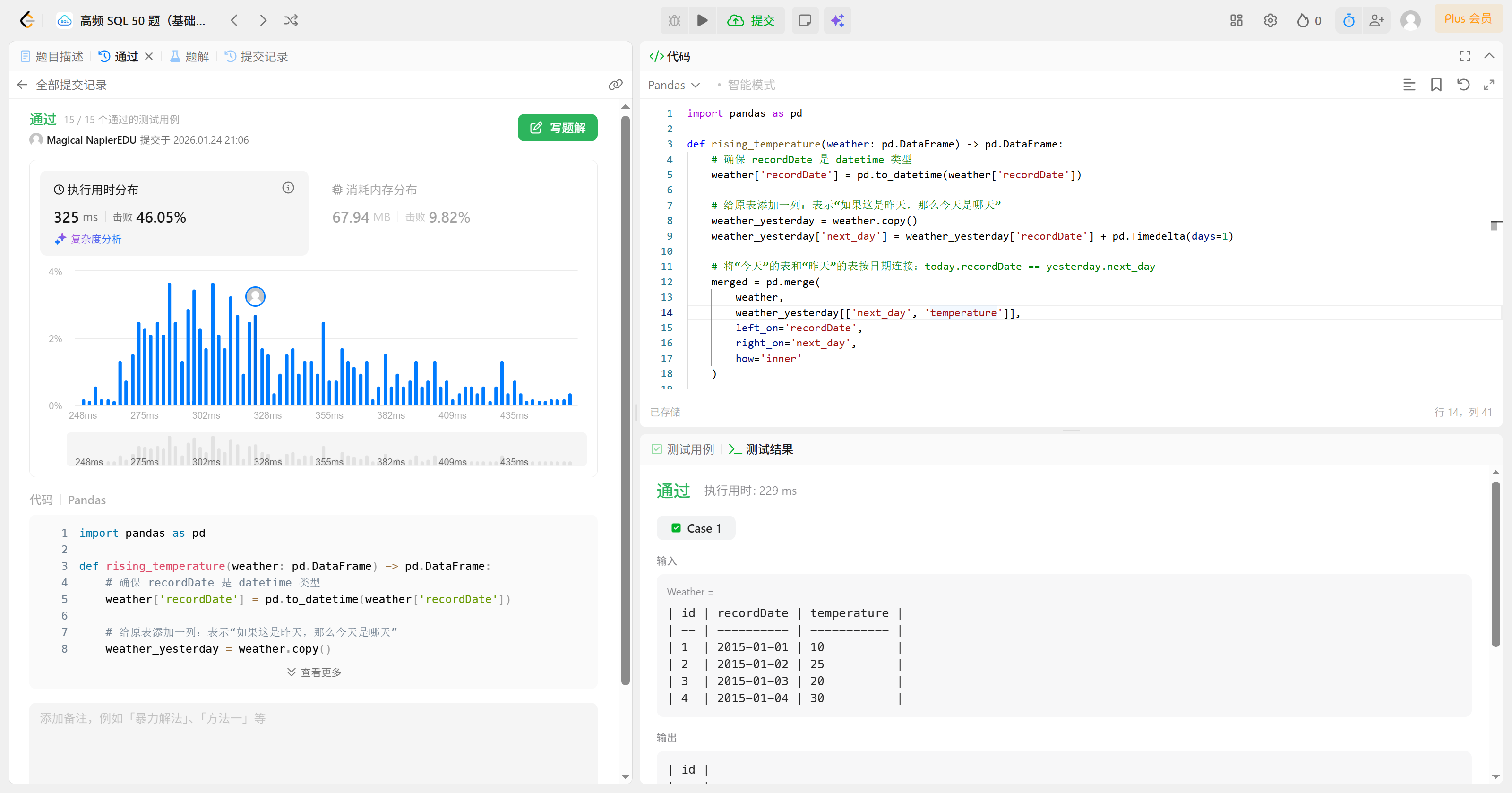
Task: Start the timer stopwatch icon
Action: point(1349,20)
